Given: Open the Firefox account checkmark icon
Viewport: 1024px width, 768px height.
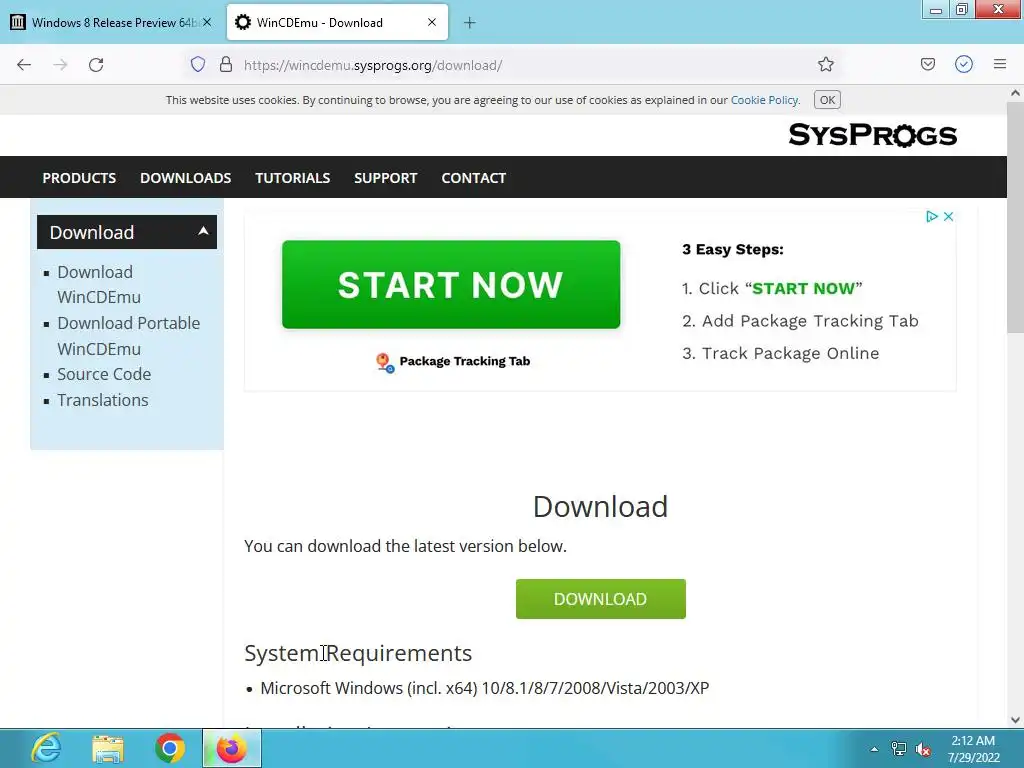Looking at the screenshot, I should pos(964,64).
